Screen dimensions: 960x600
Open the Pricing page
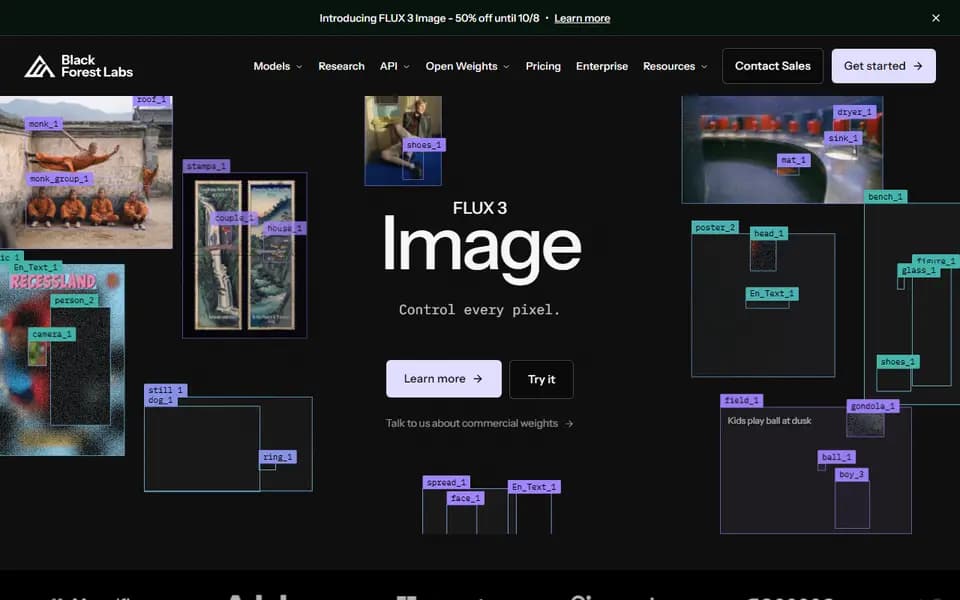click(x=543, y=66)
